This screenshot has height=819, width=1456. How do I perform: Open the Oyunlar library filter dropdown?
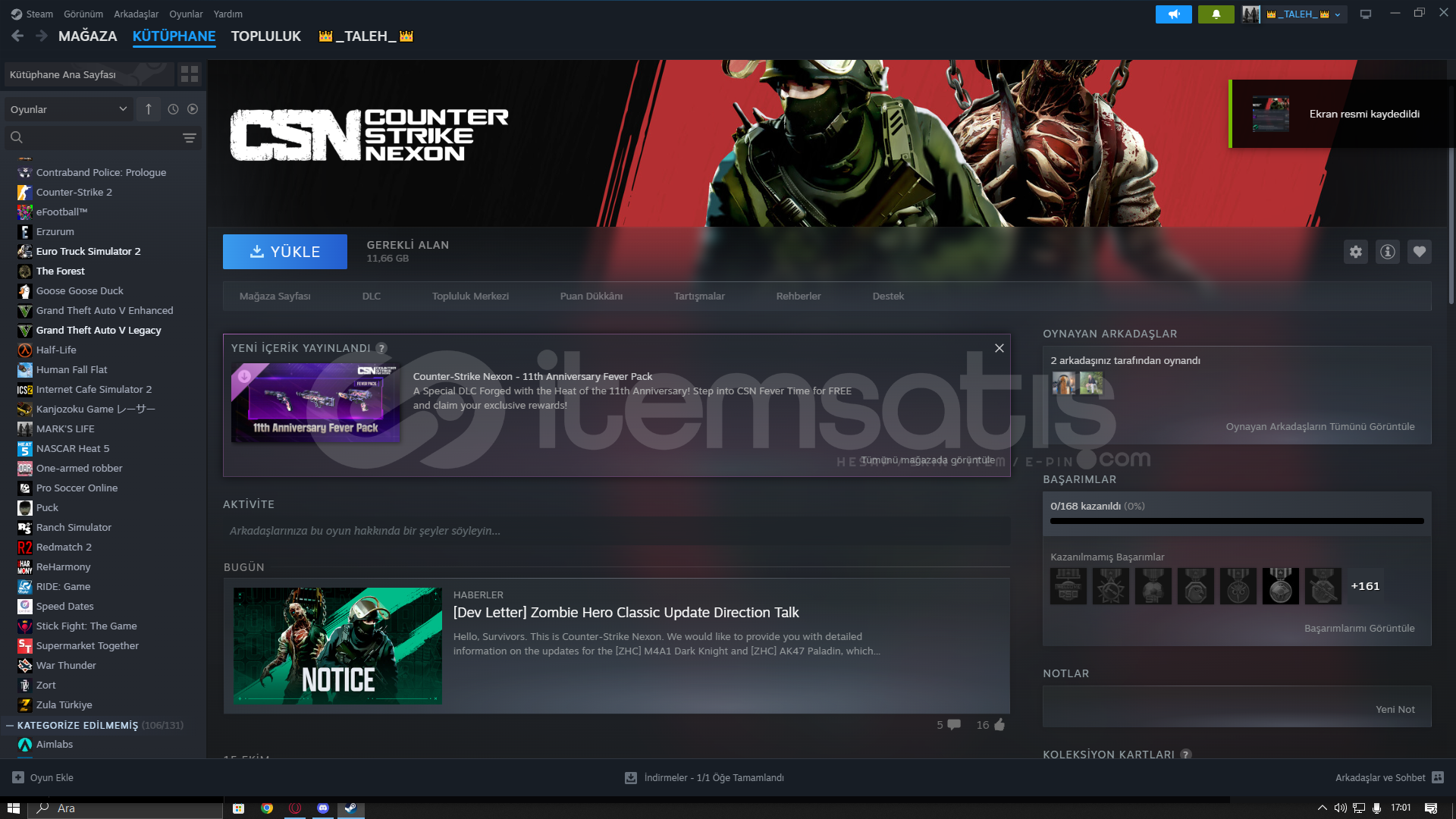(68, 109)
